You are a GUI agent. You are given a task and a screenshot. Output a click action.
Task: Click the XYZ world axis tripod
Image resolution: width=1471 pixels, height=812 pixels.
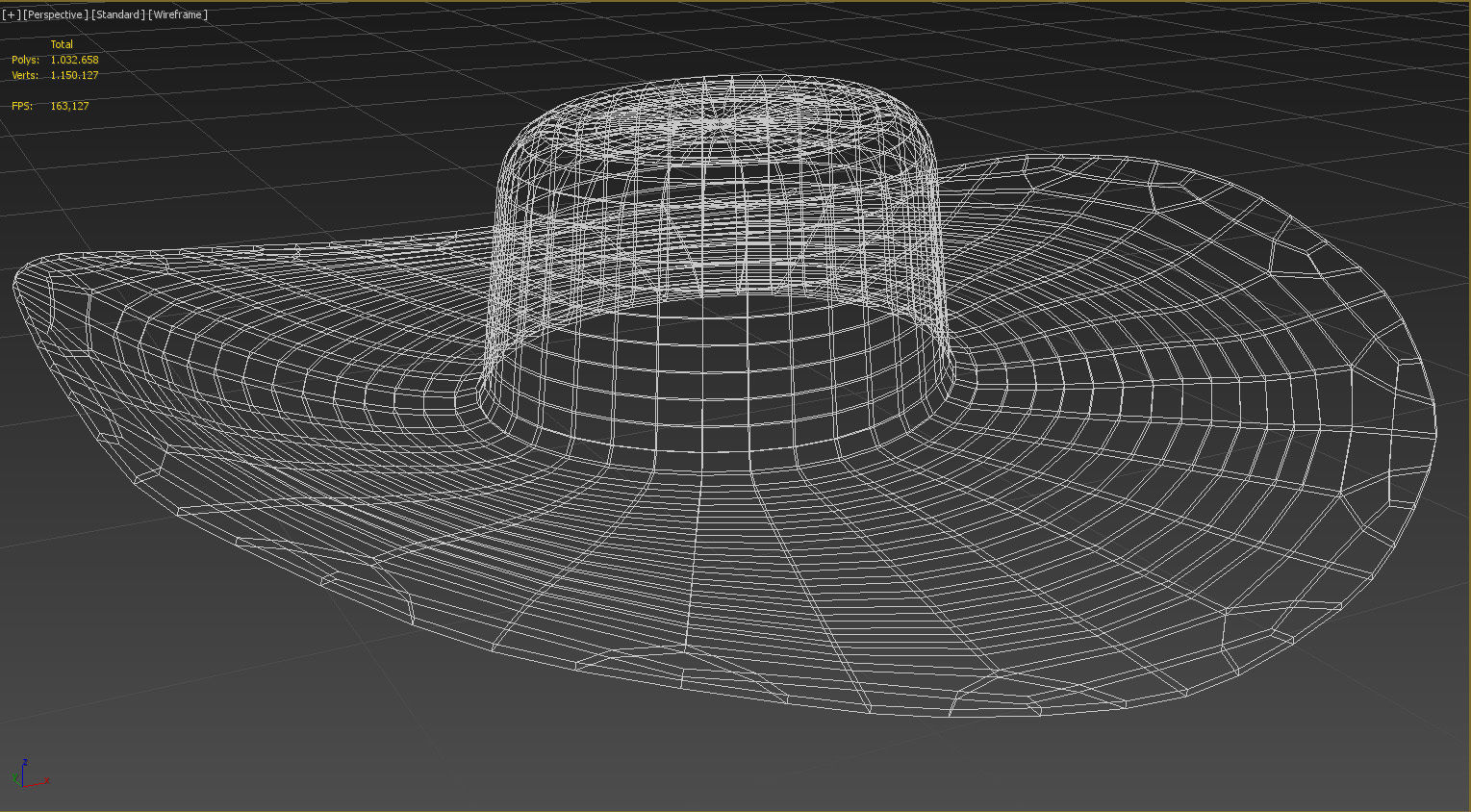(x=29, y=774)
